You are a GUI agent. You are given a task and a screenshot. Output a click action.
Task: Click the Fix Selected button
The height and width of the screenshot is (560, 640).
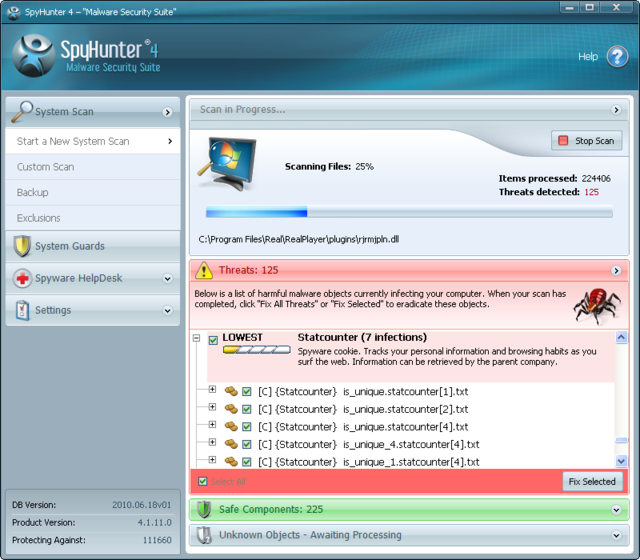pos(592,482)
